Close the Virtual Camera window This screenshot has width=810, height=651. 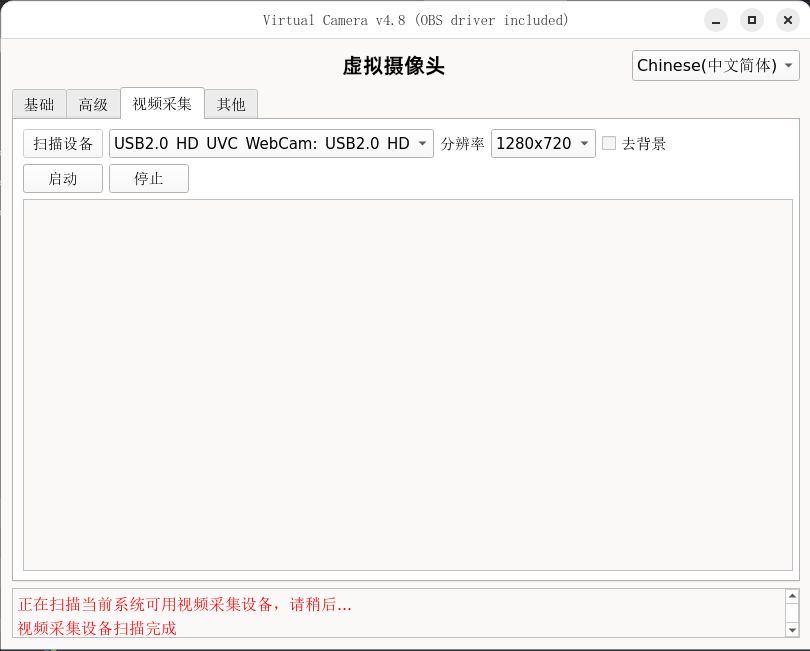point(787,20)
